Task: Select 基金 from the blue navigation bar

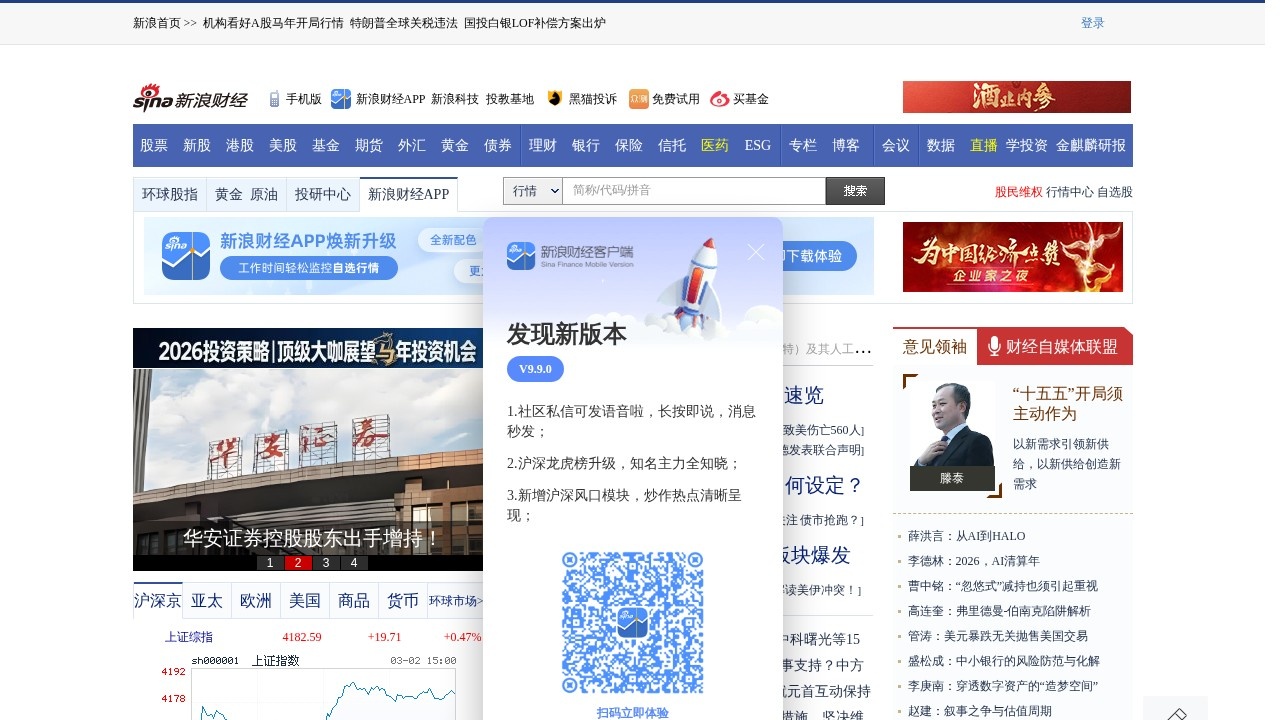Action: pyautogui.click(x=326, y=145)
